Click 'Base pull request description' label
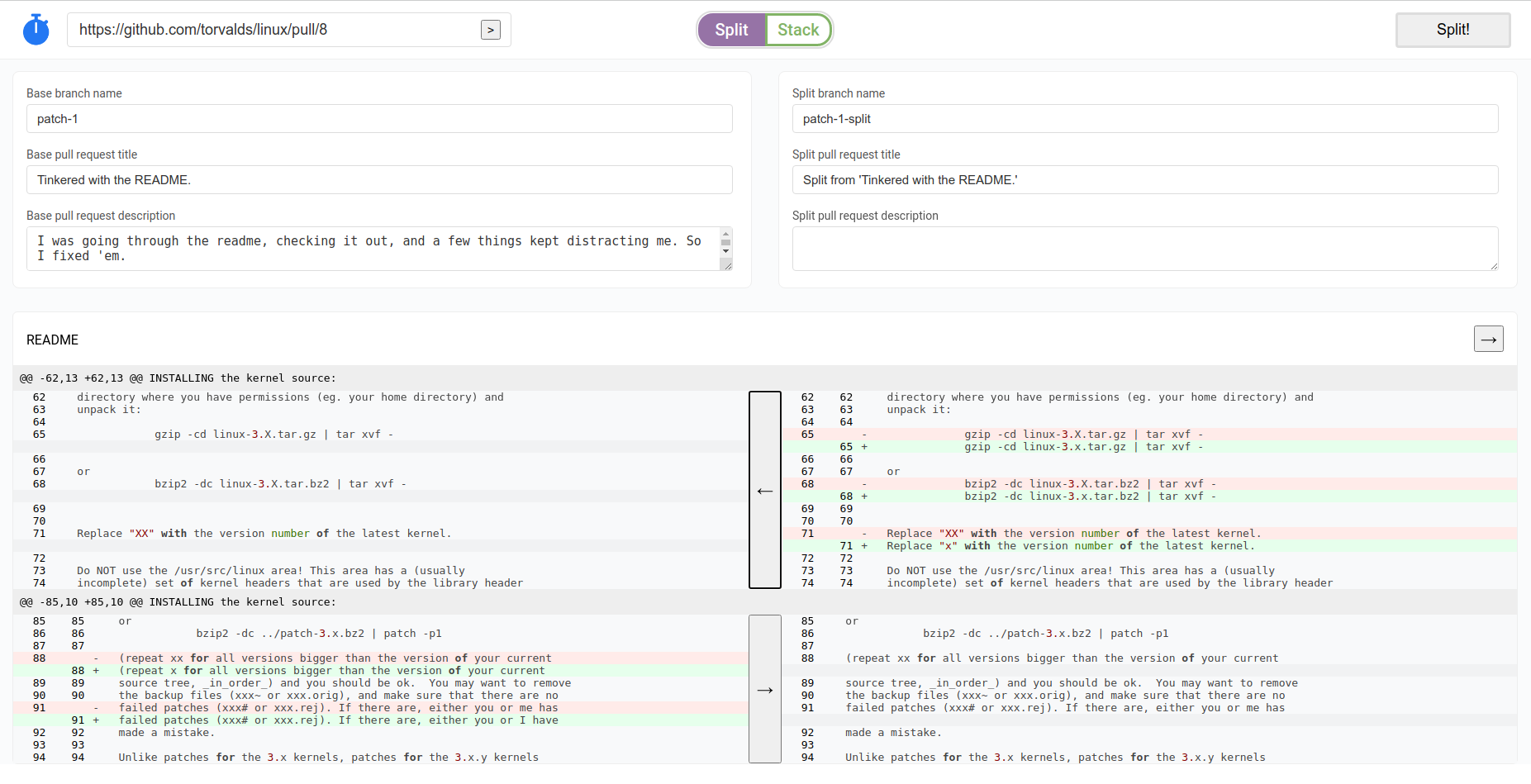Screen dimensions: 1531x784 (101, 216)
